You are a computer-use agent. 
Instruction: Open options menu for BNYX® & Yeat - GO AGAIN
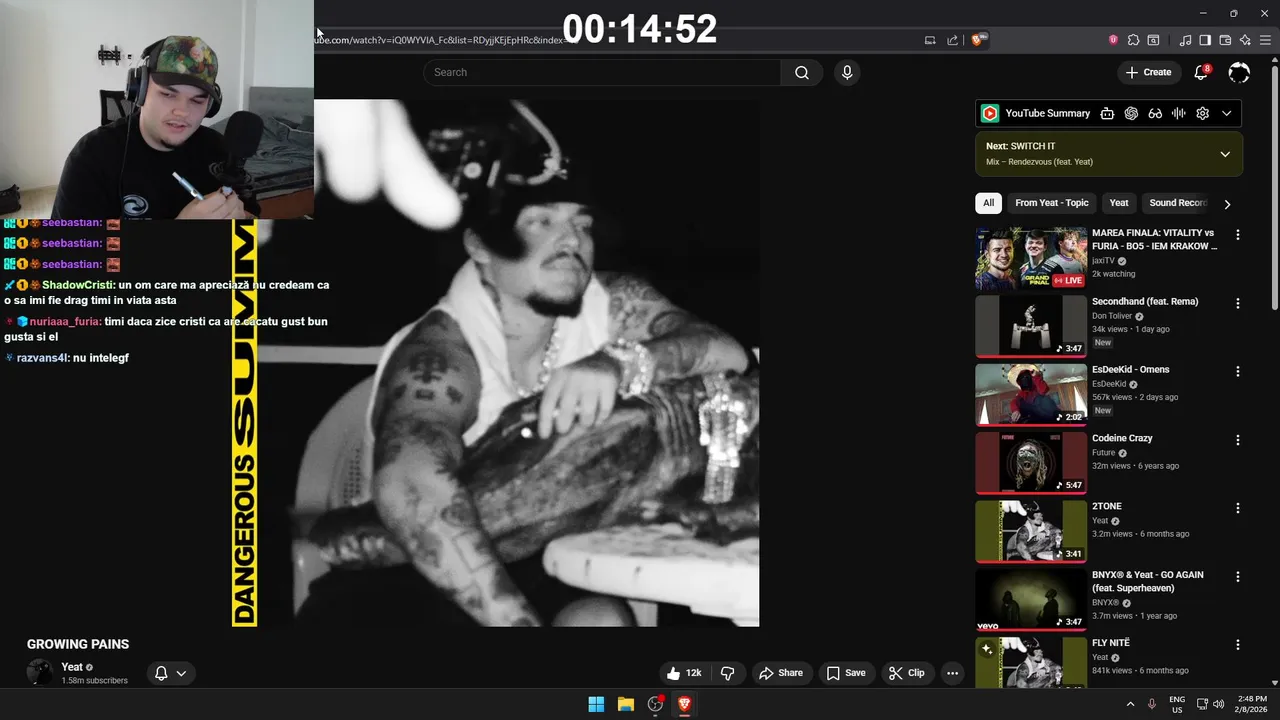[1238, 576]
